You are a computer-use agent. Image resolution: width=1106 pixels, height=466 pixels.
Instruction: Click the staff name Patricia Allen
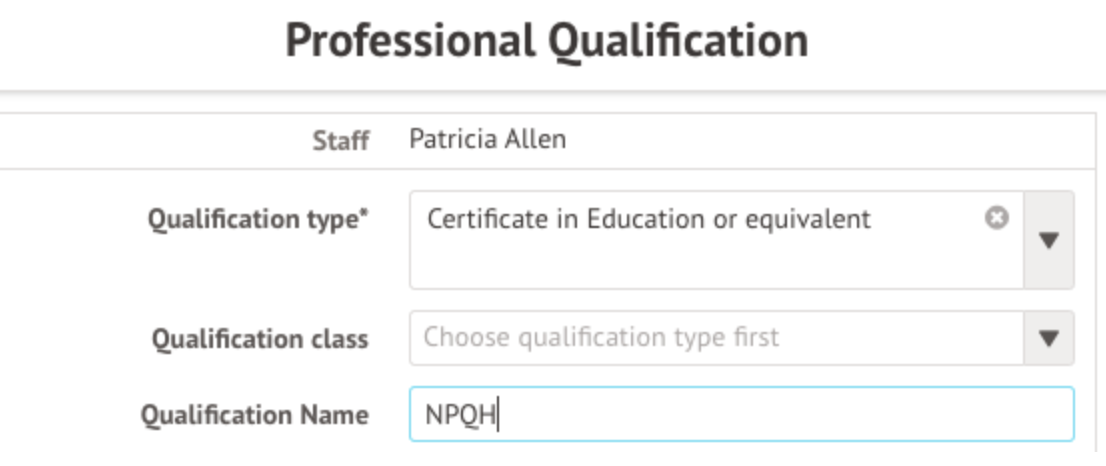487,139
